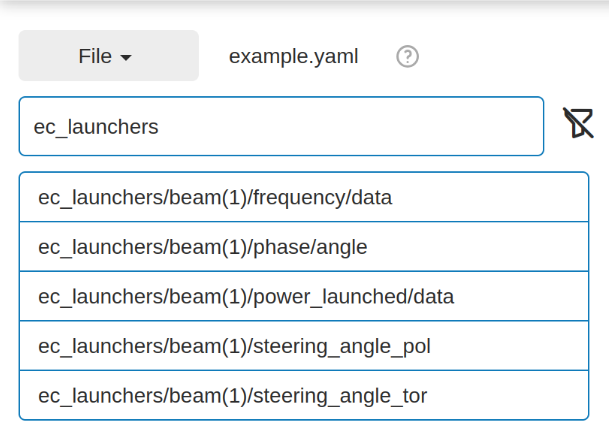Clear the filter with the funnel icon
The image size is (609, 441).
578,123
